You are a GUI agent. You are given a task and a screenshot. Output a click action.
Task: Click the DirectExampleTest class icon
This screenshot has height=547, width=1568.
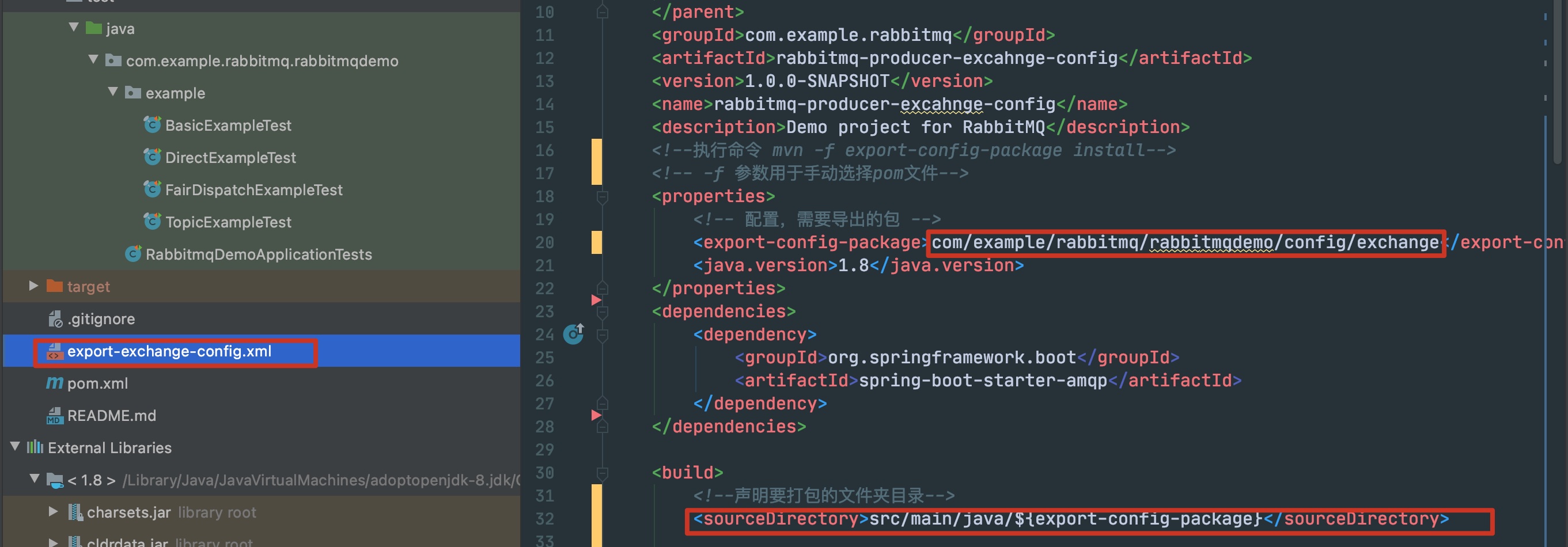[x=152, y=157]
